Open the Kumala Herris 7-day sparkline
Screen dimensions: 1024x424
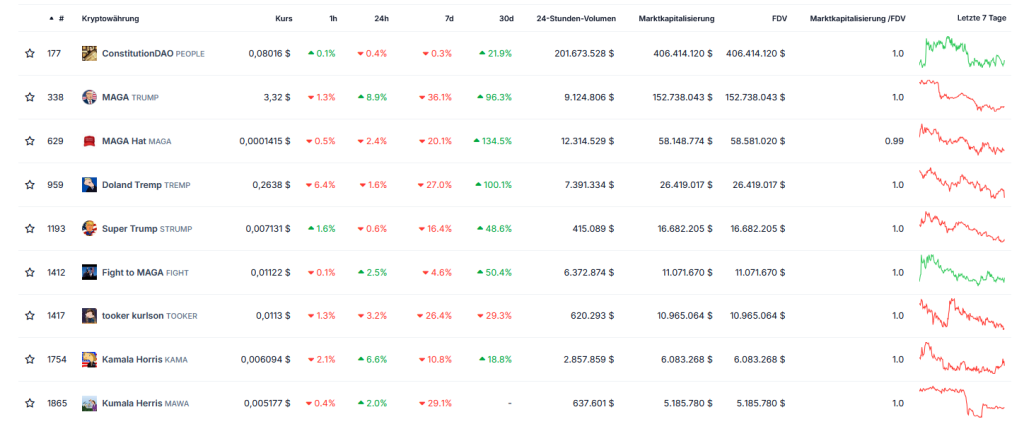962,402
